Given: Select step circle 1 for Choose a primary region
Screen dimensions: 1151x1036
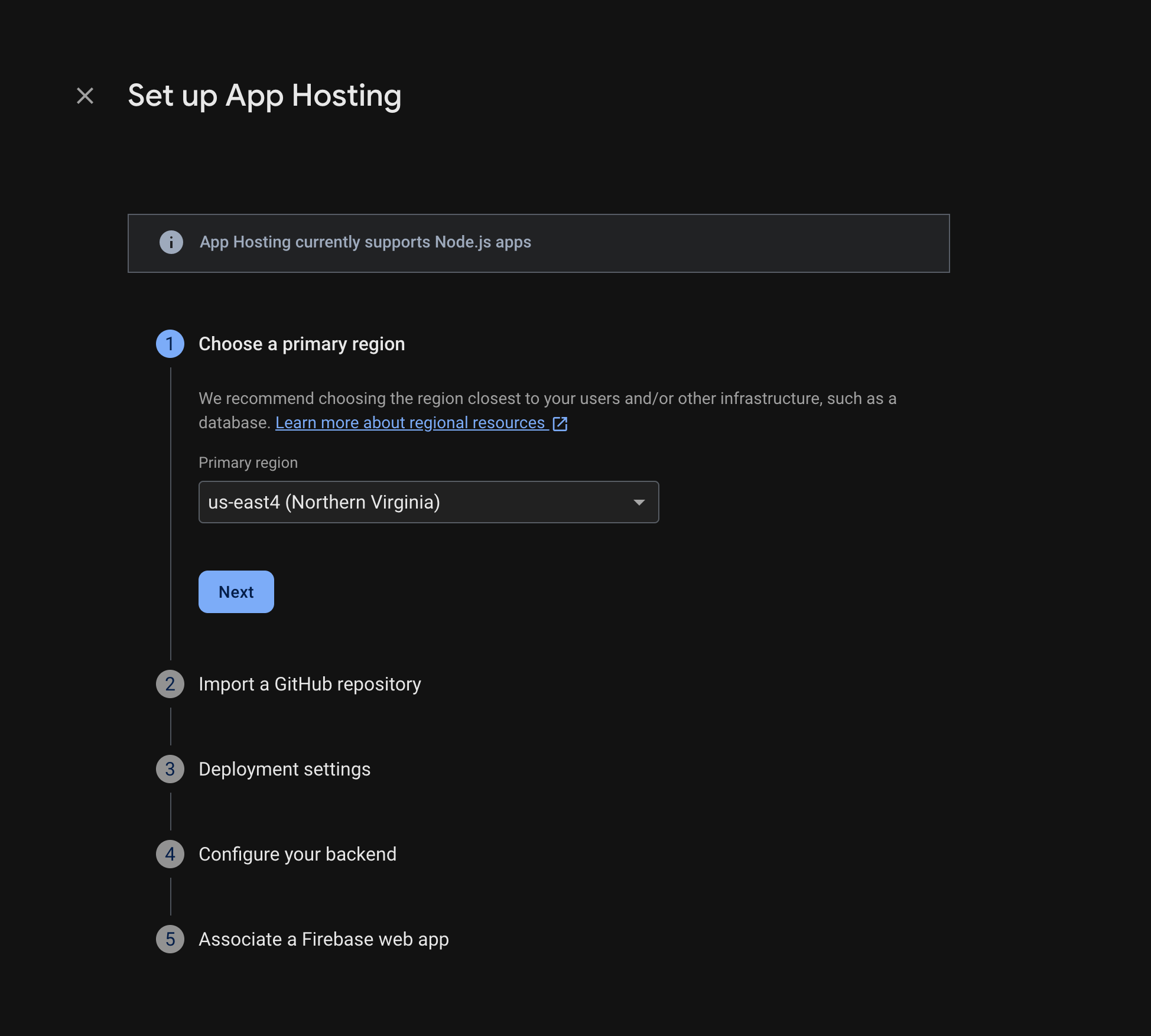Looking at the screenshot, I should tap(171, 344).
